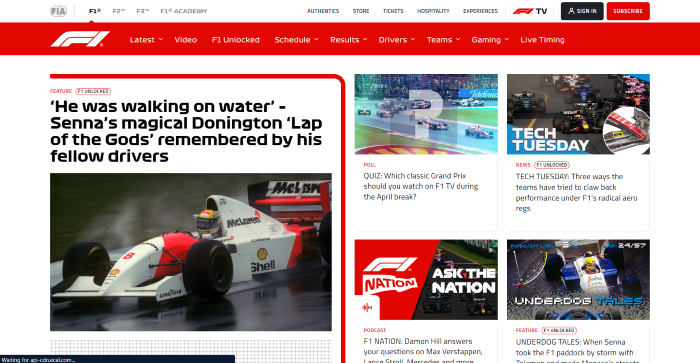Expand the Schedule dropdown menu
Screen dimensions: 700x363
point(296,40)
